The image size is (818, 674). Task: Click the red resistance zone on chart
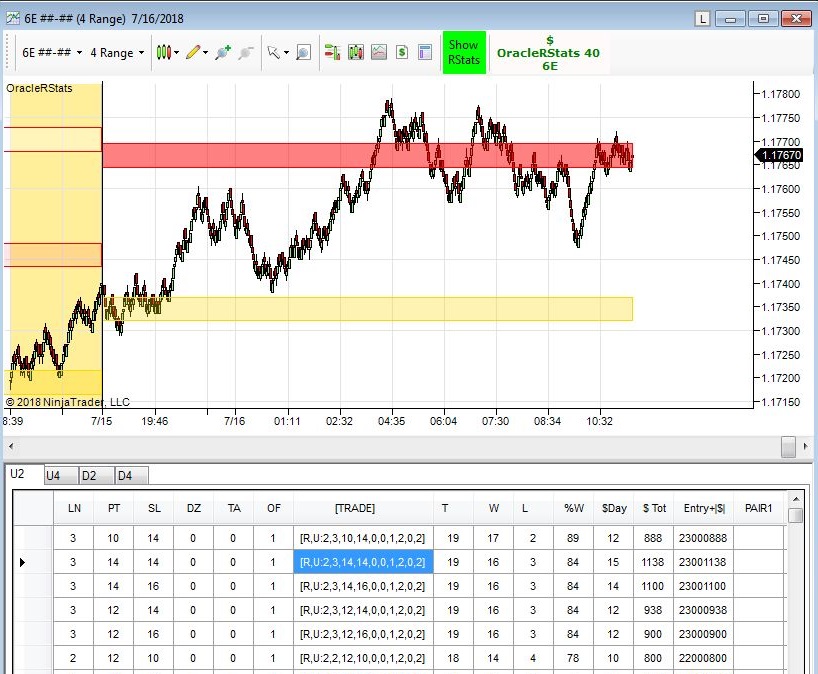click(x=367, y=155)
